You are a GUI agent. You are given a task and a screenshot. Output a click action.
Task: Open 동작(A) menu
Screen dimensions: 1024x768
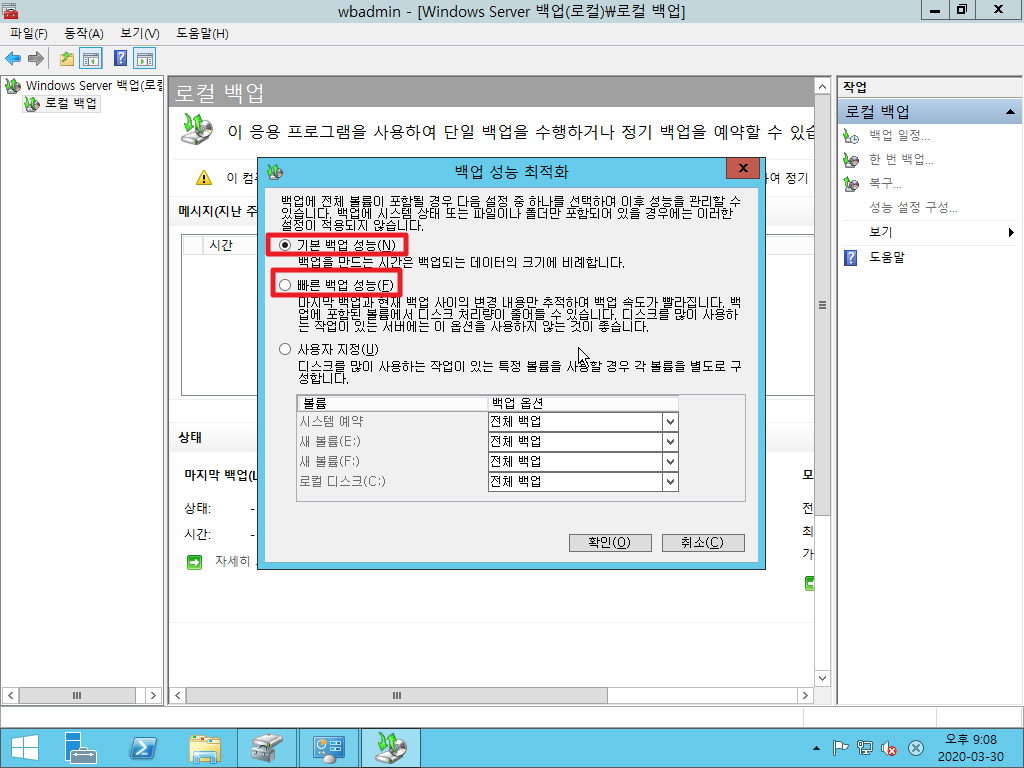84,33
